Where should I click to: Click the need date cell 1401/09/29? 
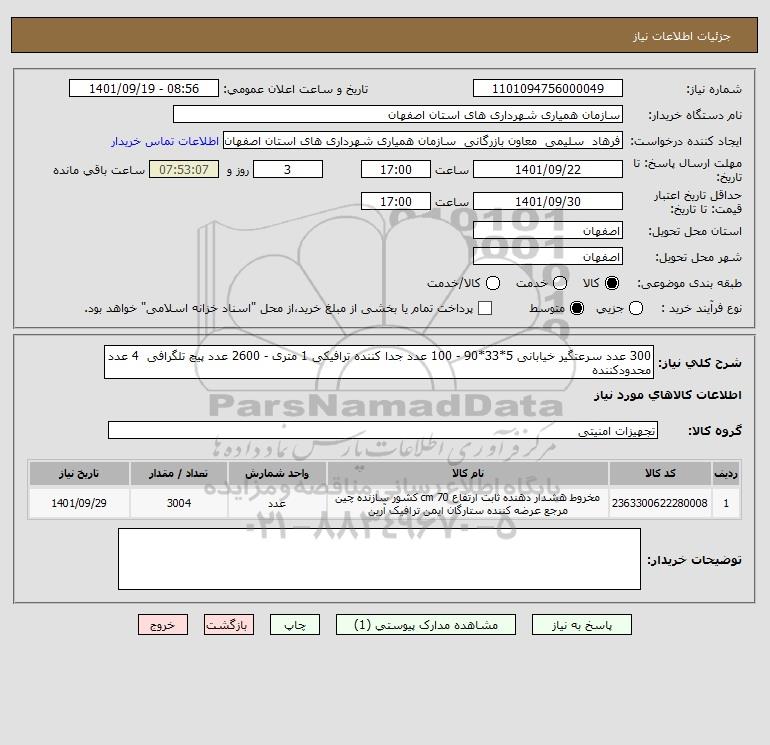[x=79, y=503]
